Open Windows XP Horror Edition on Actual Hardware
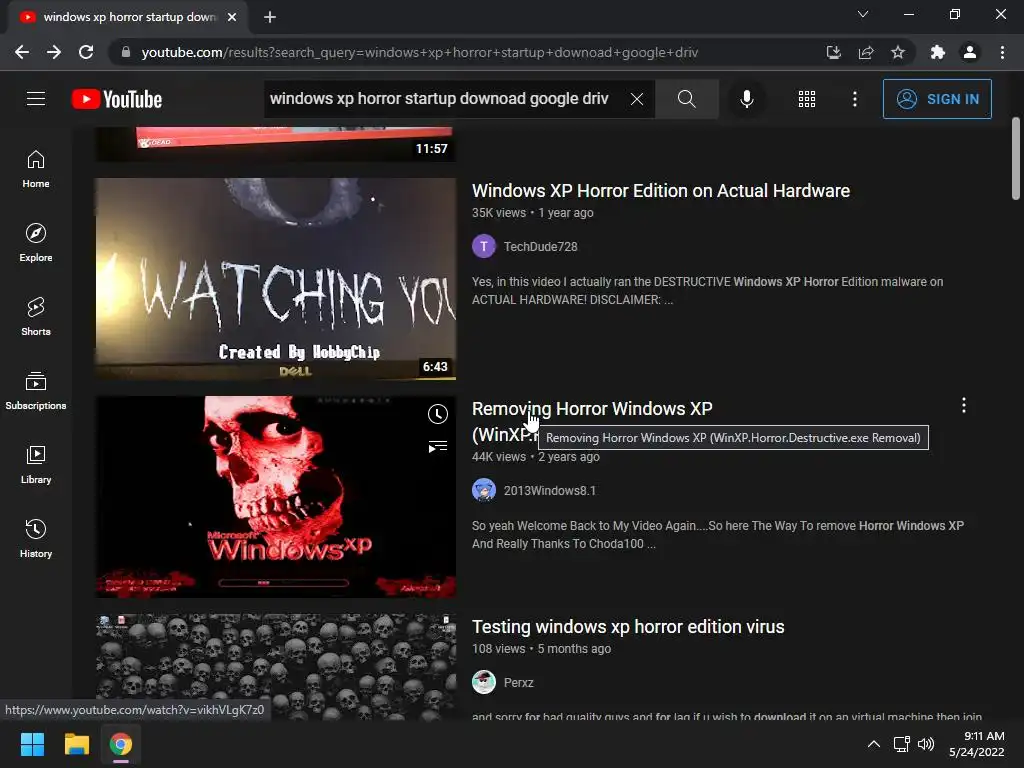Viewport: 1024px width, 768px height. pos(661,191)
